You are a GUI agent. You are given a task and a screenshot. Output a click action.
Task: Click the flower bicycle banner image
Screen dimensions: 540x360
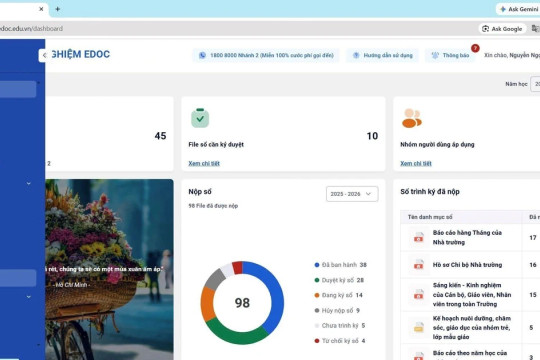[109, 269]
